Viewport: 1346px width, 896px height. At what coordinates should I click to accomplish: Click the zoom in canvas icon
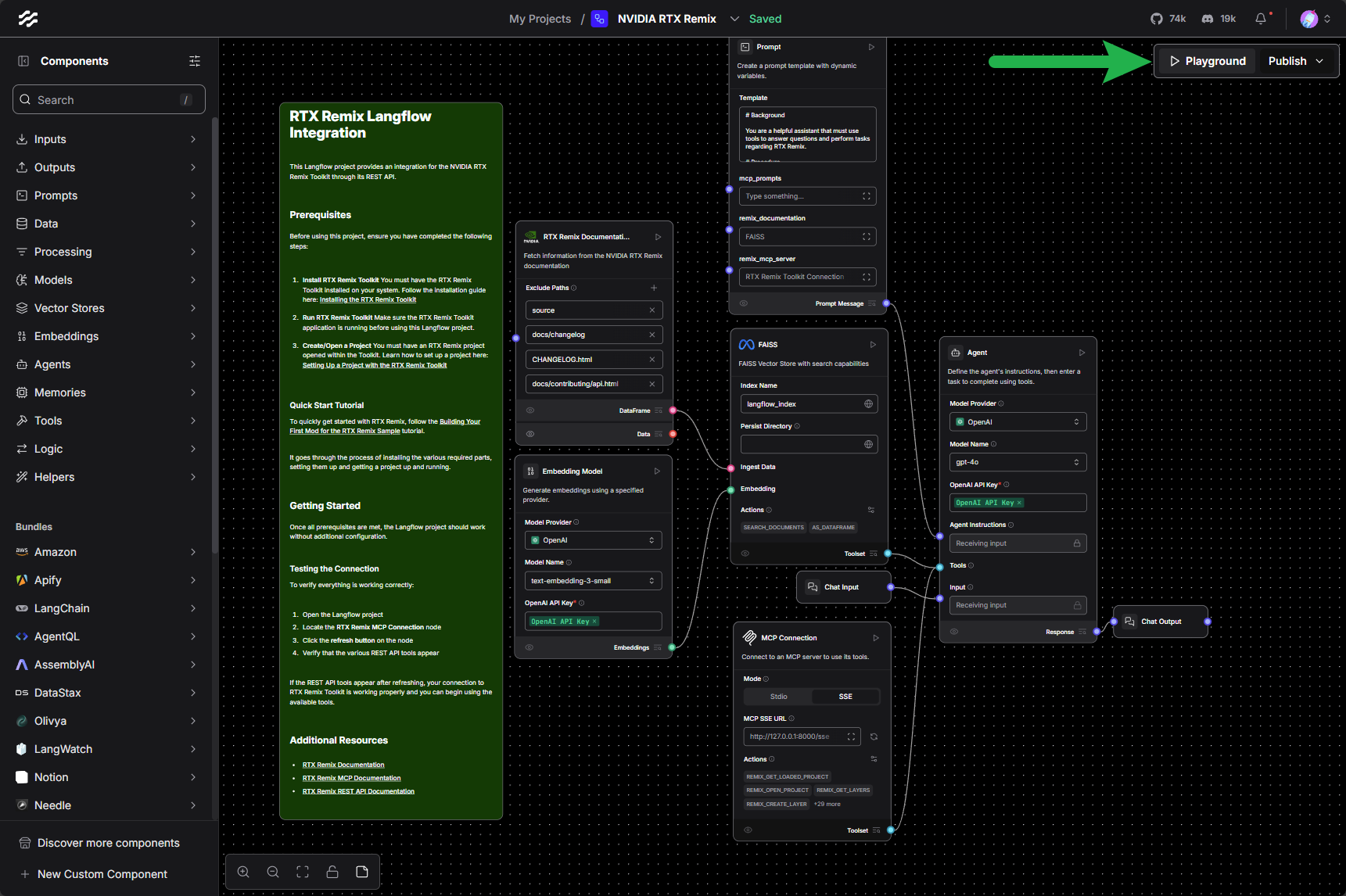click(243, 872)
